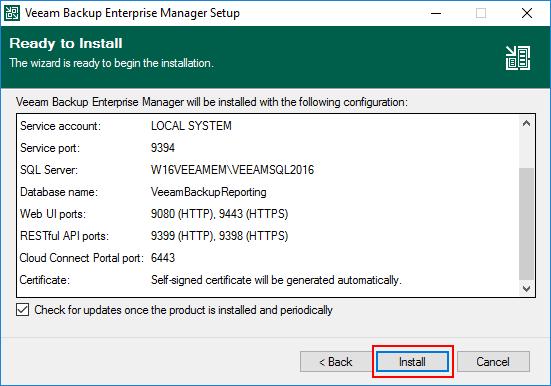This screenshot has width=551, height=386.
Task: Click the Veeam logo icon in title bar
Action: pyautogui.click(x=12, y=13)
